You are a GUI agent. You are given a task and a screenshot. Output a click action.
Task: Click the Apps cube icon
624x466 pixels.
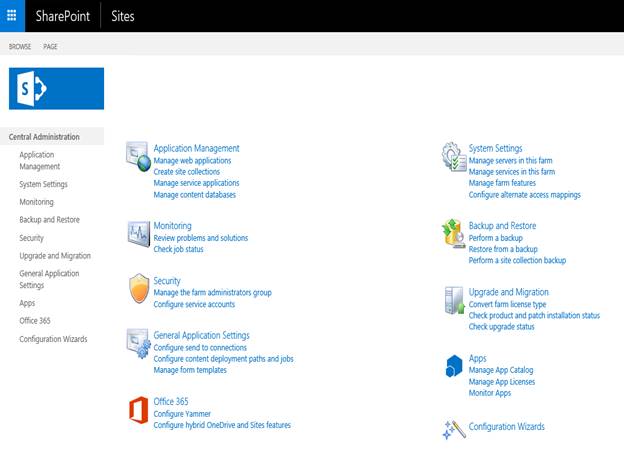[454, 366]
